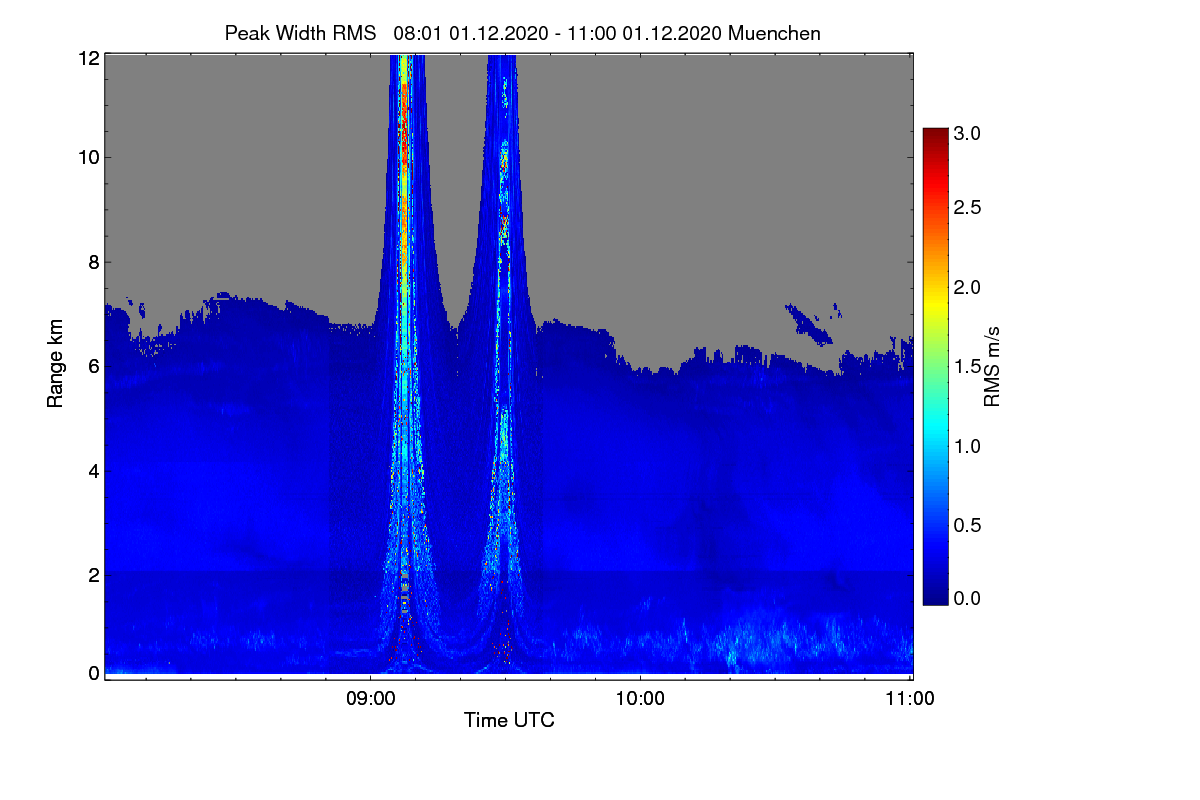
Task: Click the dark red top of the colorbar
Action: coord(935,138)
